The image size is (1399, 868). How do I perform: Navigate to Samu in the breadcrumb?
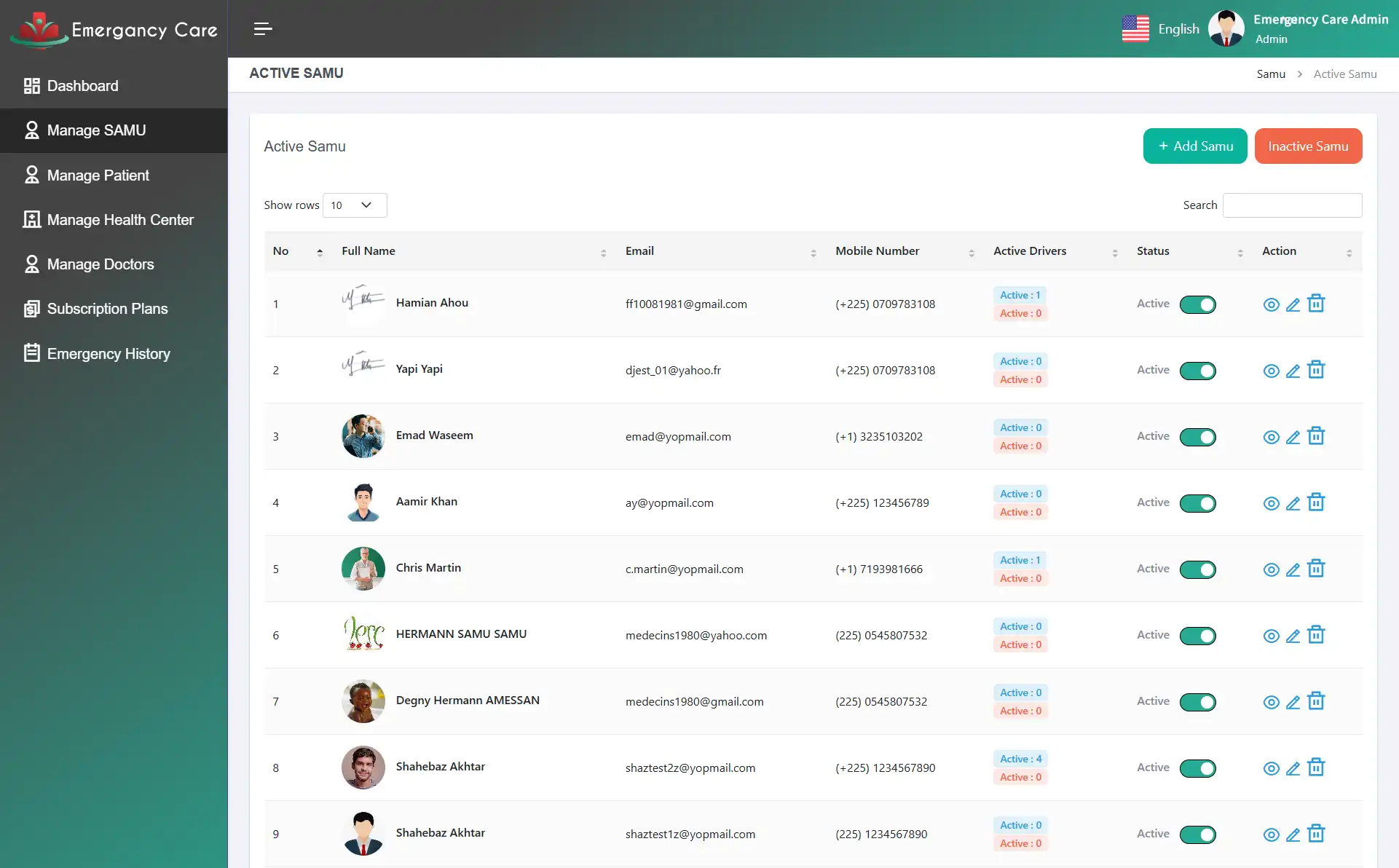click(x=1271, y=74)
